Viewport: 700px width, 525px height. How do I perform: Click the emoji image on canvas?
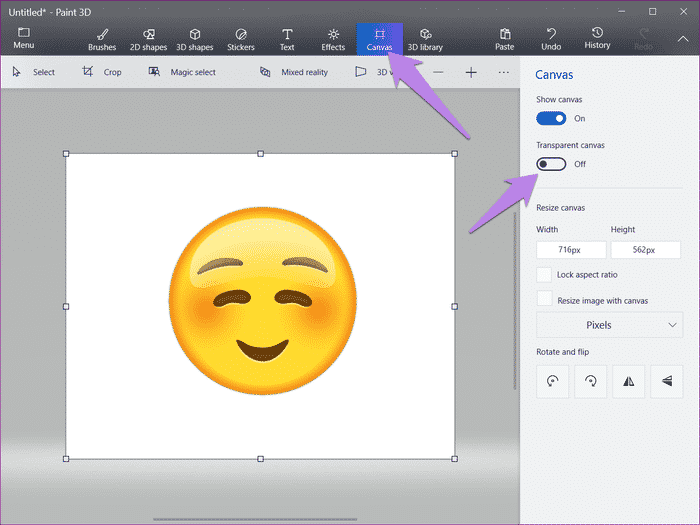point(262,300)
